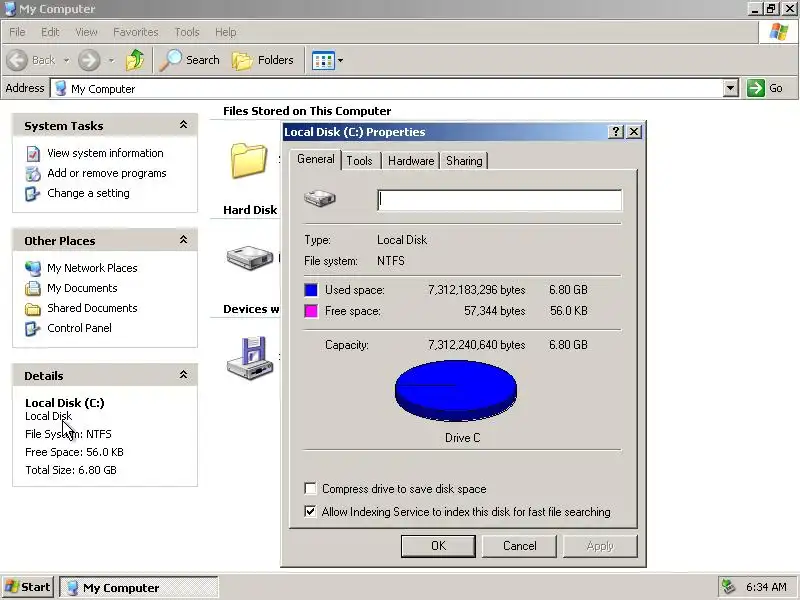Screen dimensions: 800x600
Task: Collapse the Details panel
Action: pyautogui.click(x=183, y=375)
